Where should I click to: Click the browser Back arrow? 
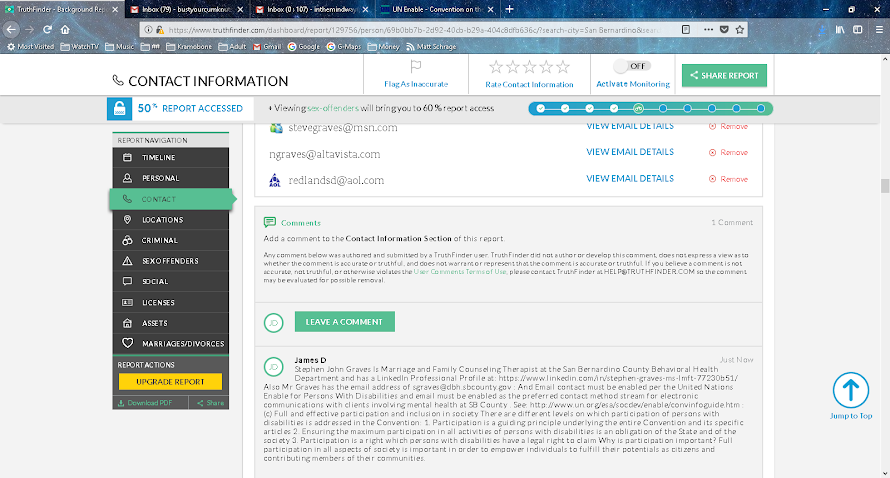point(11,30)
